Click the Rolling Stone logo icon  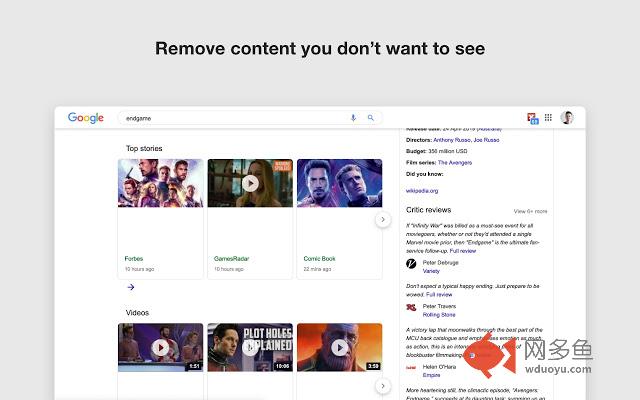tap(411, 307)
